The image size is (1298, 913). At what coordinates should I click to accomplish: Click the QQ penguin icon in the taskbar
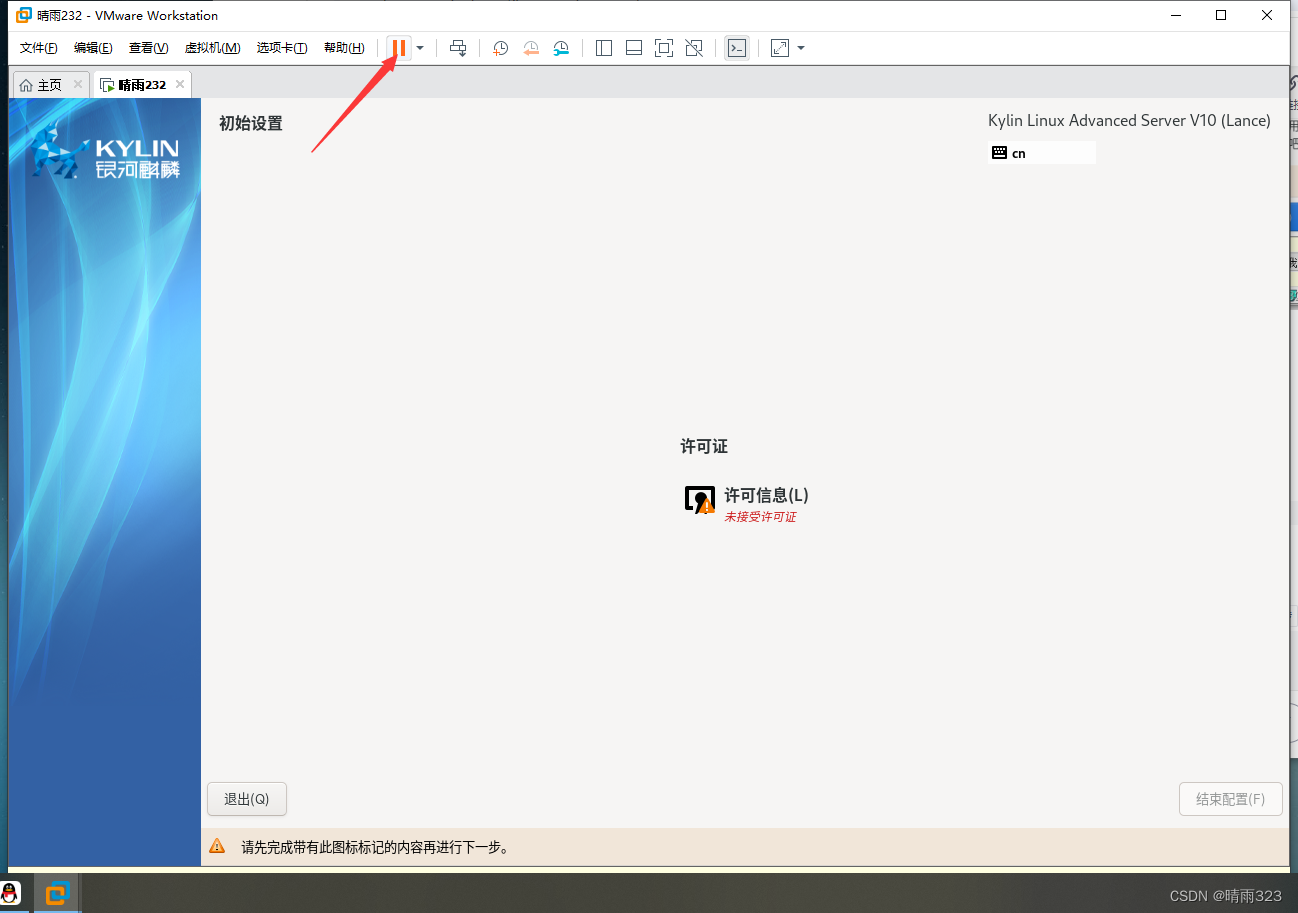[x=10, y=893]
